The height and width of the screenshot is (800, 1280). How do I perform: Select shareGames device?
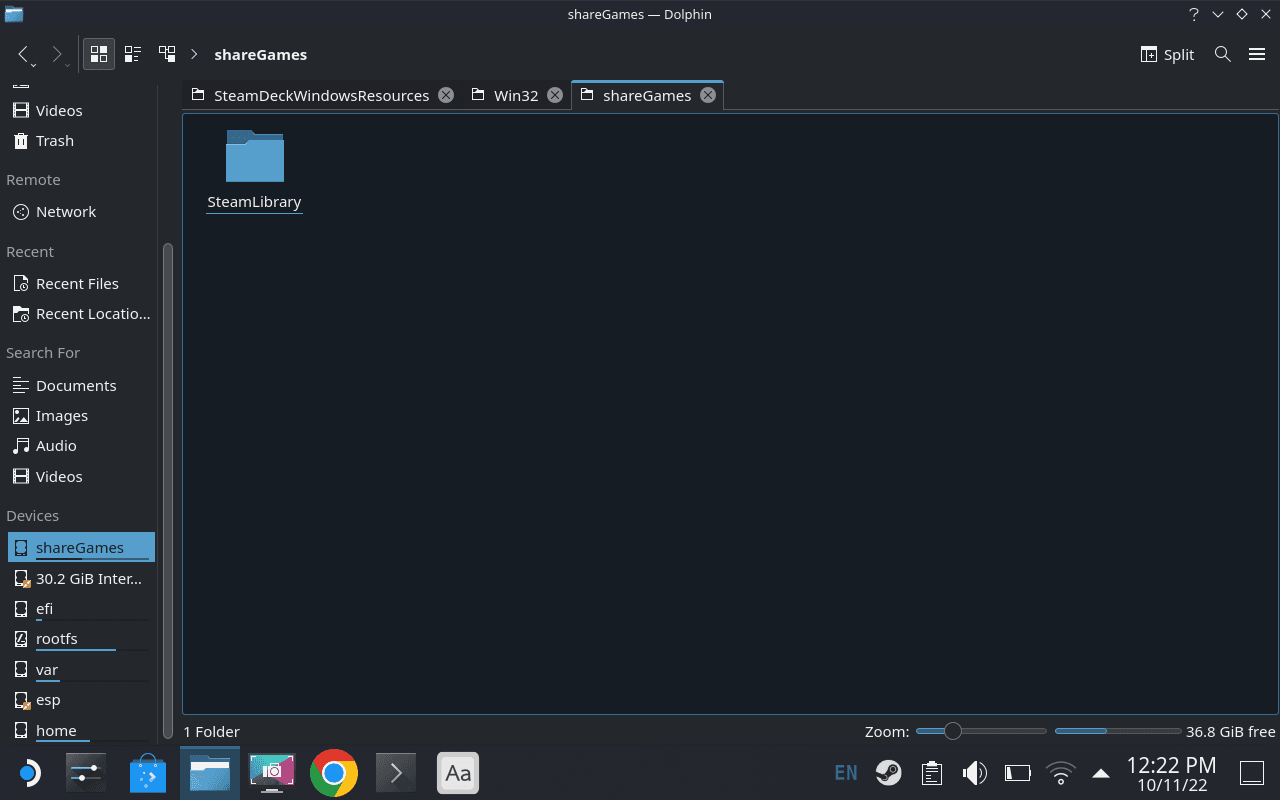80,548
